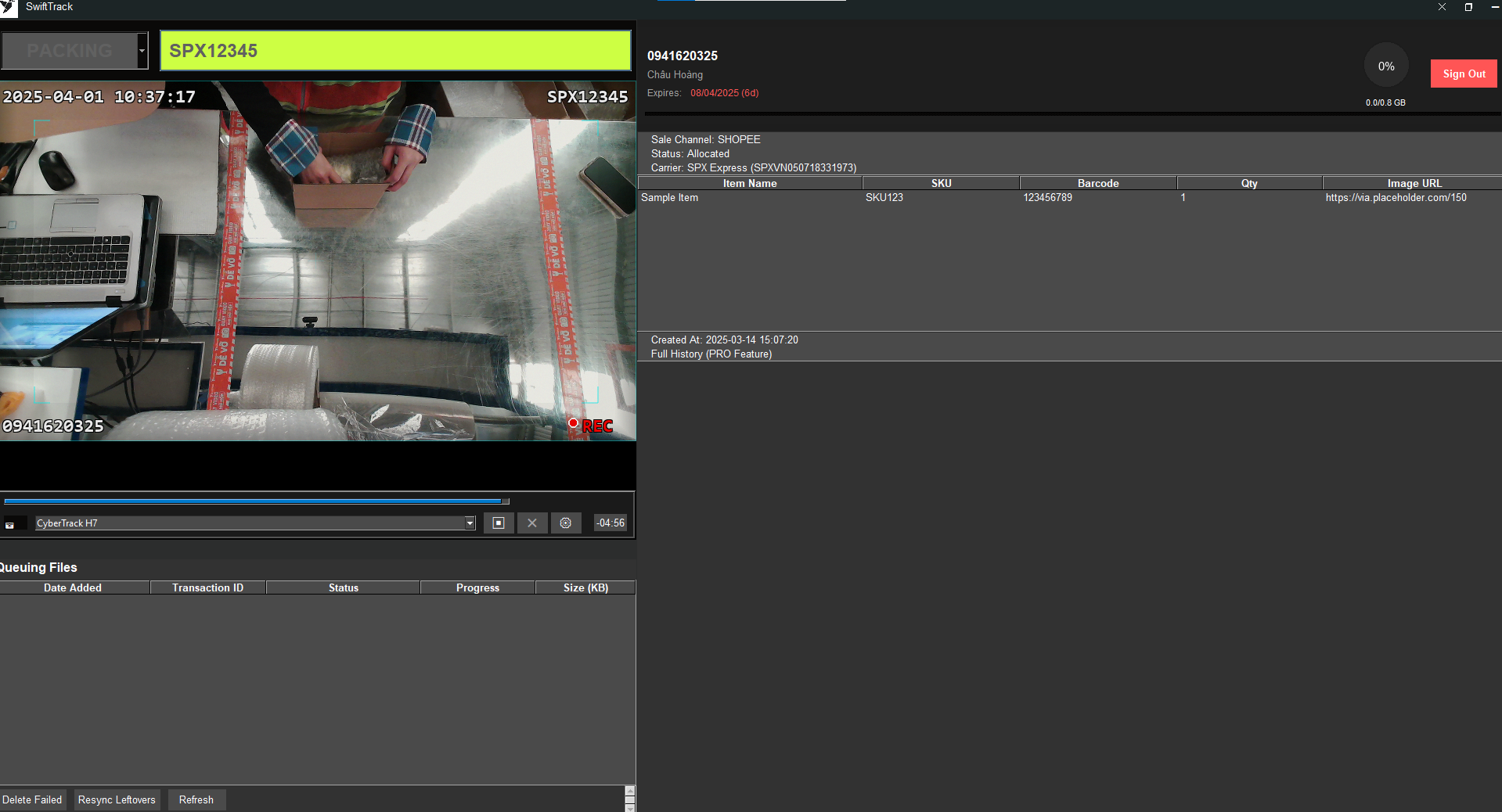The height and width of the screenshot is (812, 1502).
Task: Click Resync Leftovers button
Action: coord(117,799)
